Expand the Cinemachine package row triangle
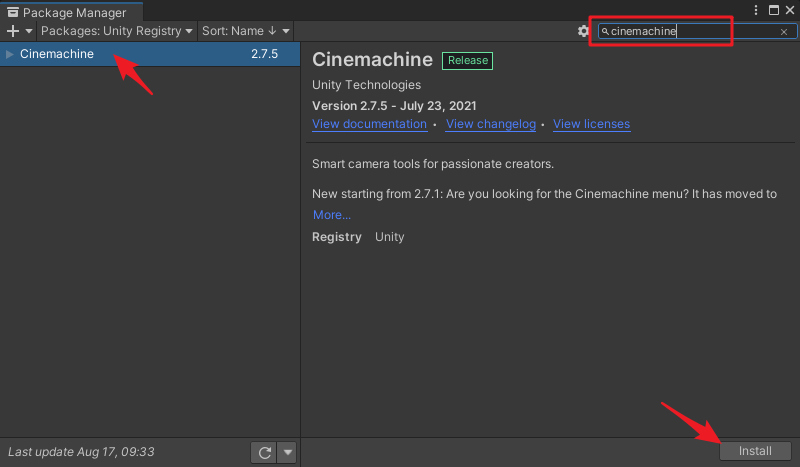This screenshot has width=800, height=467. coord(10,54)
